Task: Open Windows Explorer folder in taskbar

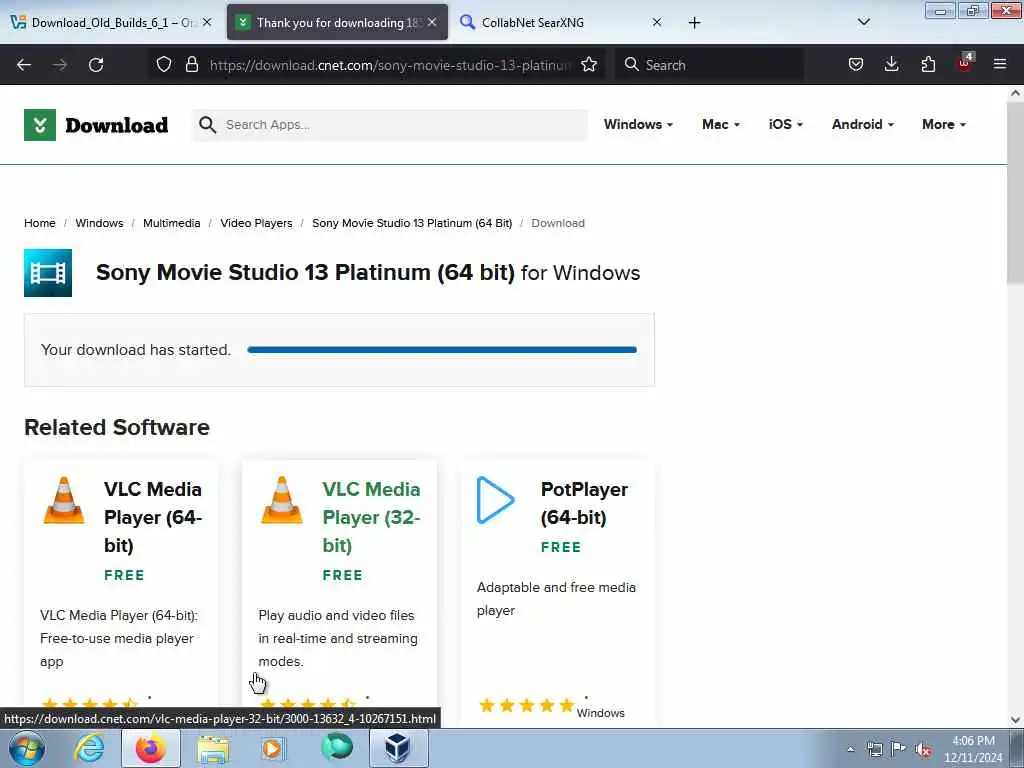Action: click(x=213, y=748)
